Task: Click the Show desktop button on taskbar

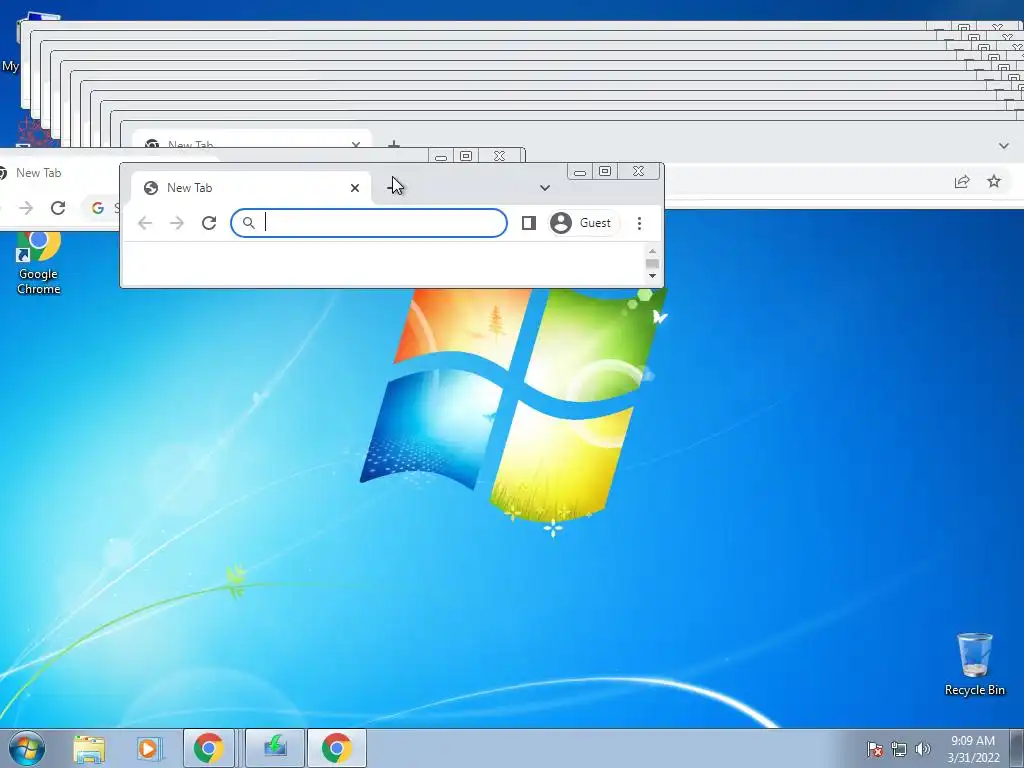Action: (1017, 748)
